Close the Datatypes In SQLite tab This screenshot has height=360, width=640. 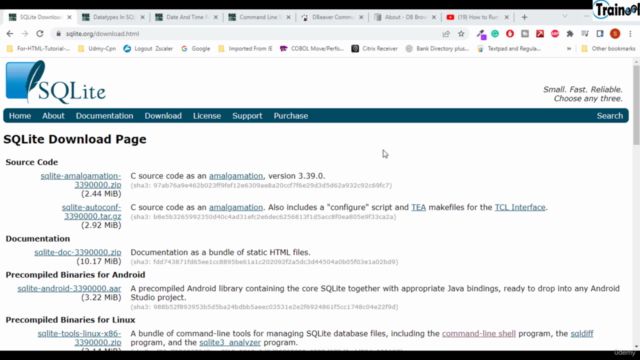pos(142,17)
